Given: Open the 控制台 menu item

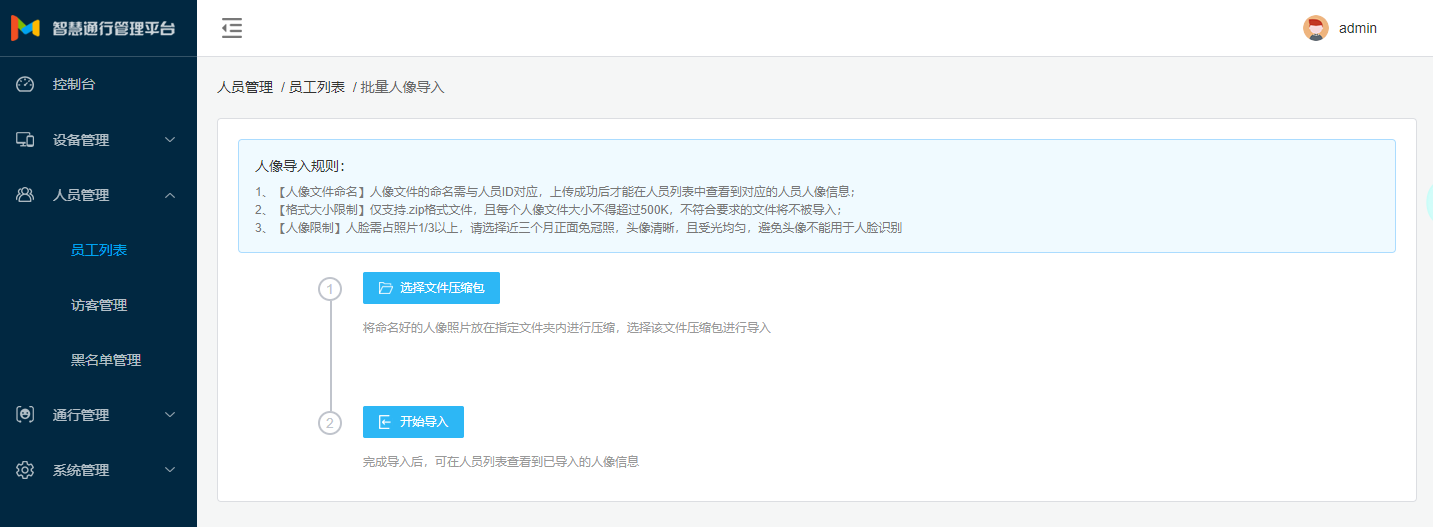Looking at the screenshot, I should (98, 84).
